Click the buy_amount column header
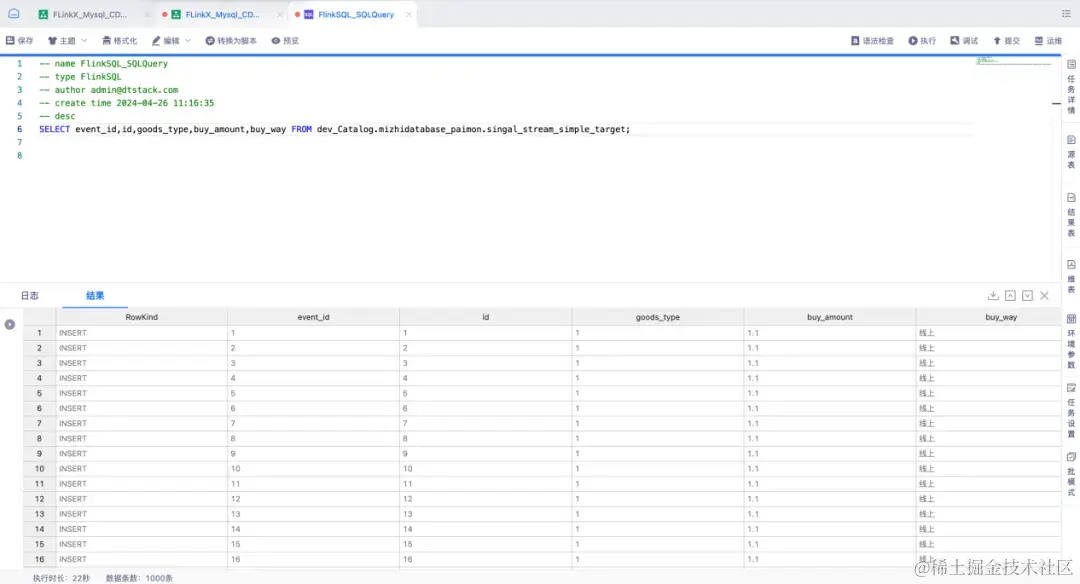The height and width of the screenshot is (584, 1080). [x=830, y=317]
